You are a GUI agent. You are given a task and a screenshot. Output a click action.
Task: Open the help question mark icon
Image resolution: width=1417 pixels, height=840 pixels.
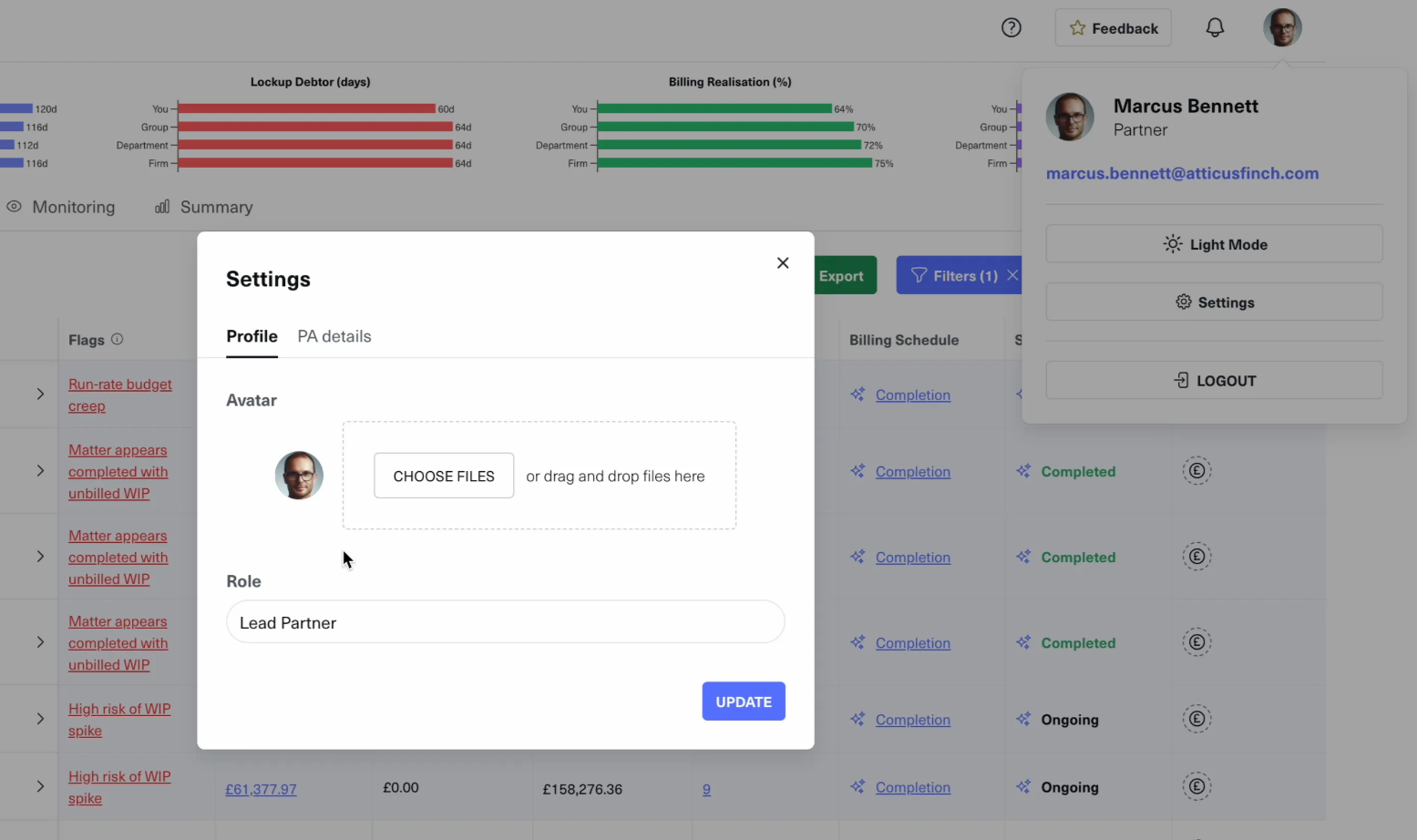(x=1011, y=27)
